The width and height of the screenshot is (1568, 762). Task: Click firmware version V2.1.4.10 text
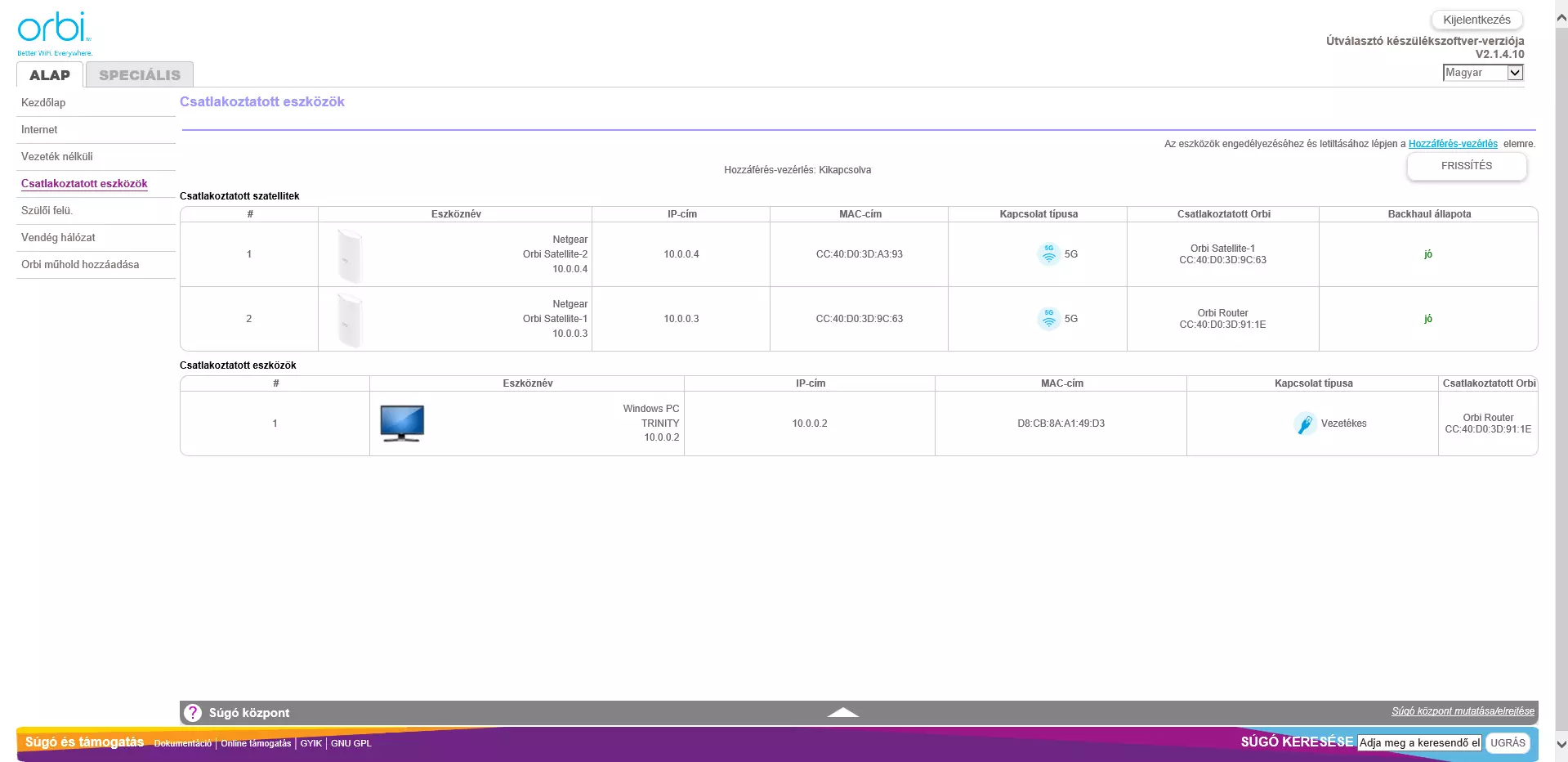pyautogui.click(x=1499, y=54)
